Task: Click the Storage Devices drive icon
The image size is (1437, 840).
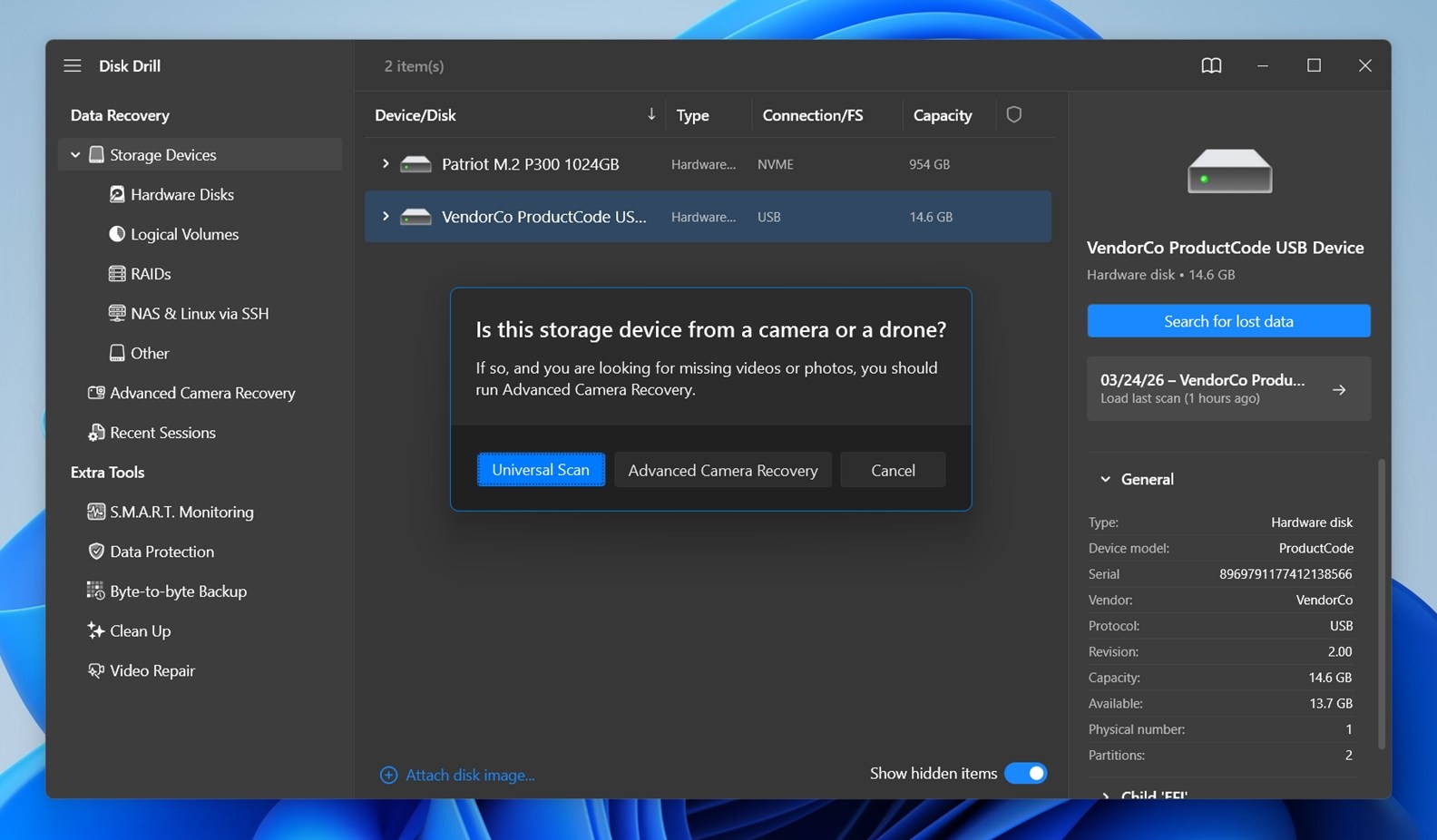Action: point(96,154)
